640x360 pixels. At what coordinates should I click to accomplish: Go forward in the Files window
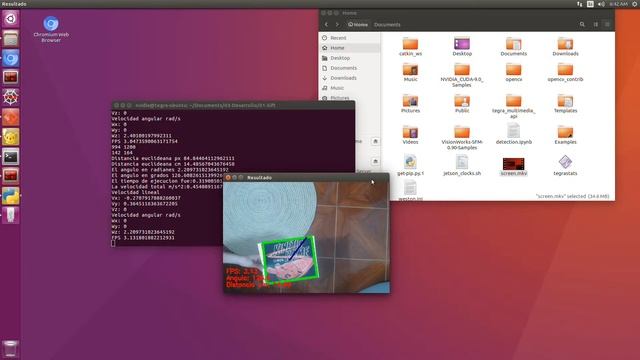pyautogui.click(x=337, y=24)
